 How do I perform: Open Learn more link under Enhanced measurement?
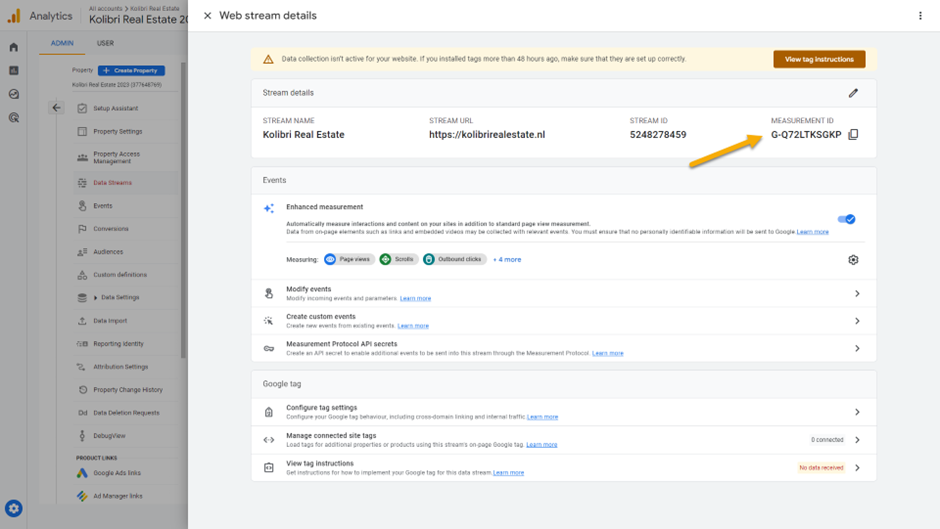[x=812, y=232]
